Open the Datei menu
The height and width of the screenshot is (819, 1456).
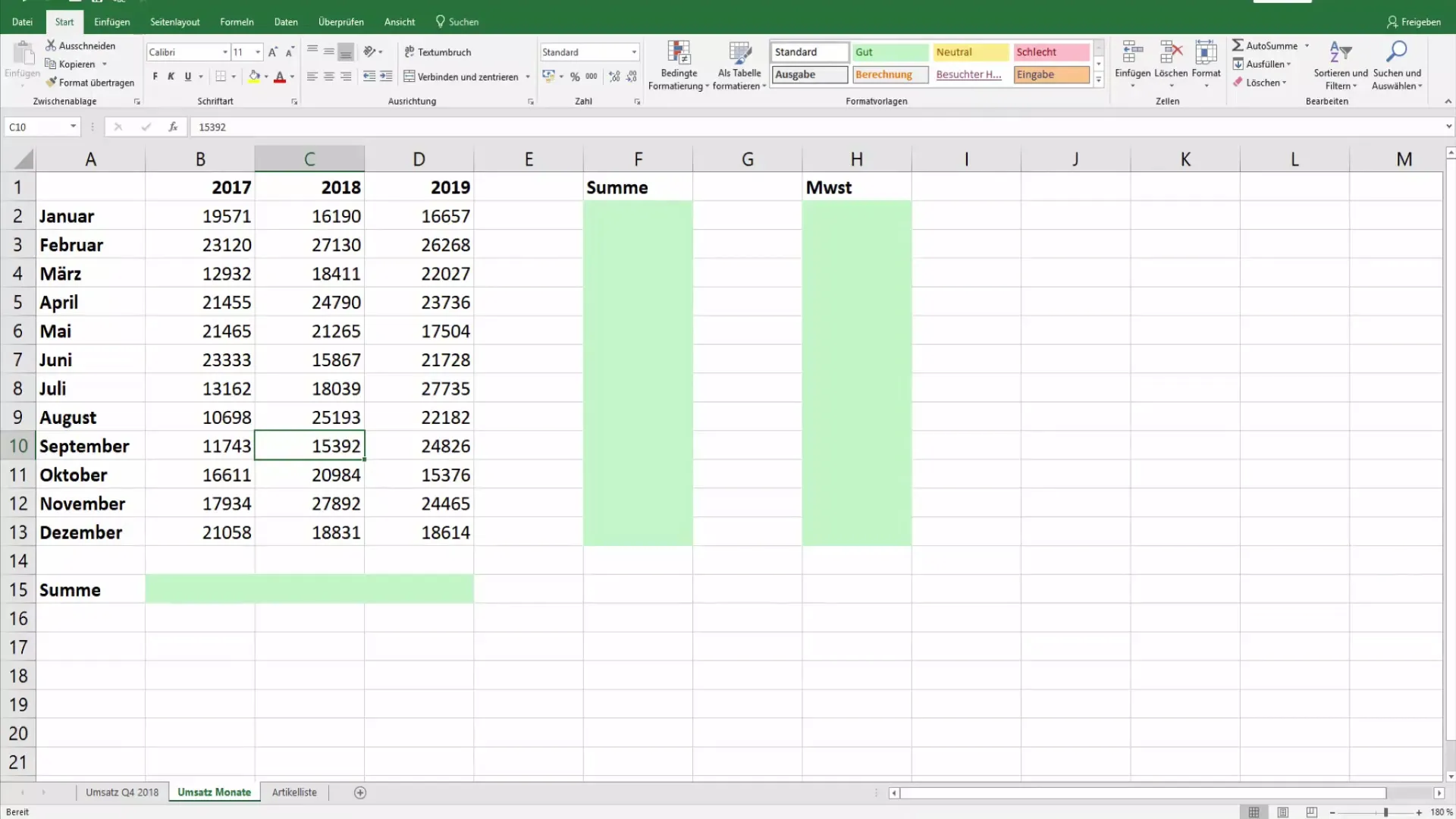tap(22, 22)
